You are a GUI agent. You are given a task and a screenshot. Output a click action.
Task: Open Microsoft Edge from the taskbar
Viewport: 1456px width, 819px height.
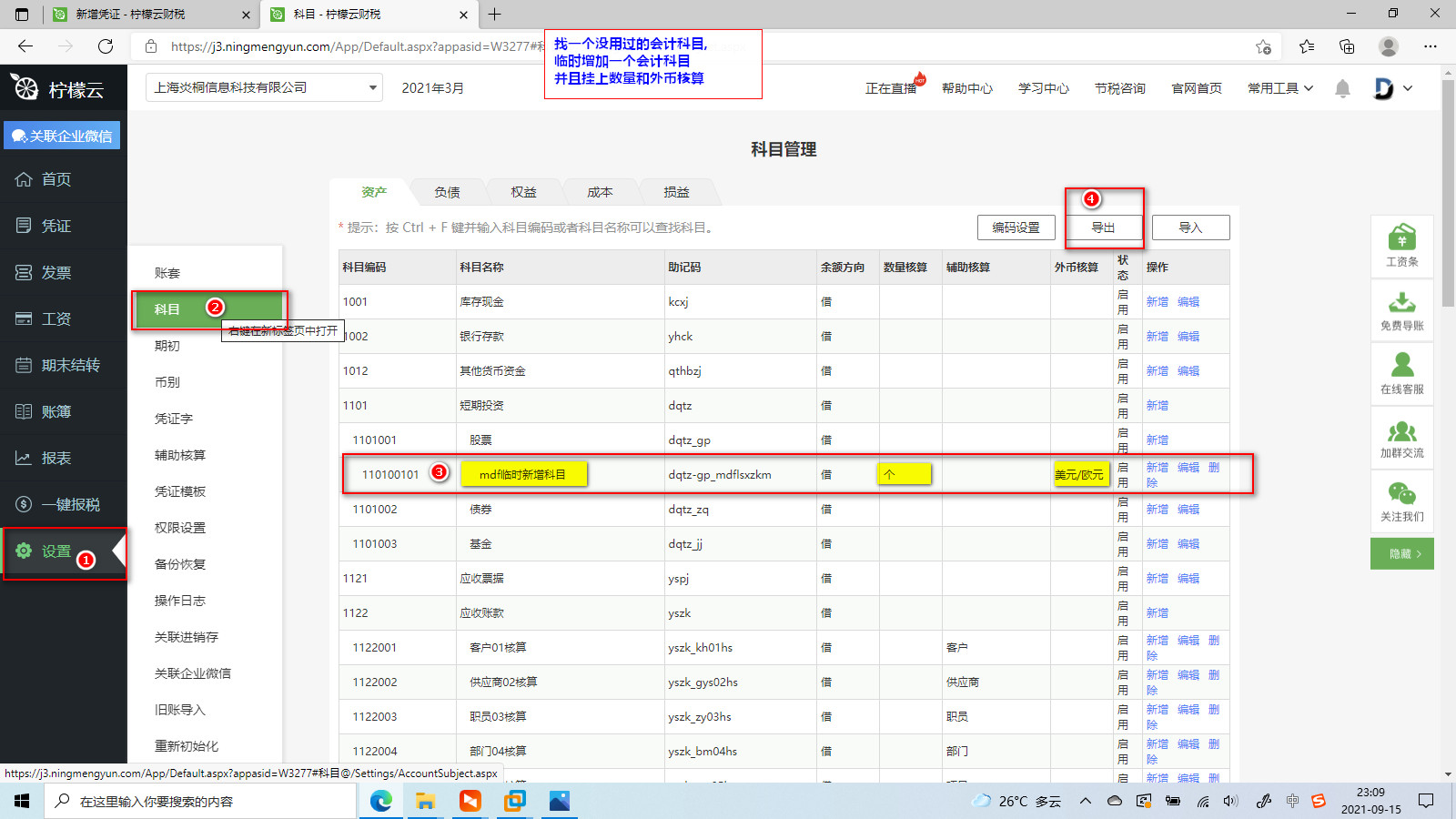tap(381, 801)
